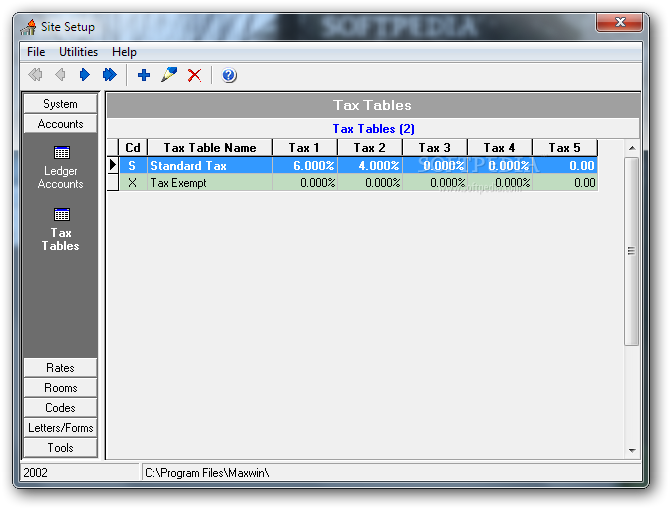Go to the next record arrow
Screen dimensions: 670x509
(x=85, y=75)
